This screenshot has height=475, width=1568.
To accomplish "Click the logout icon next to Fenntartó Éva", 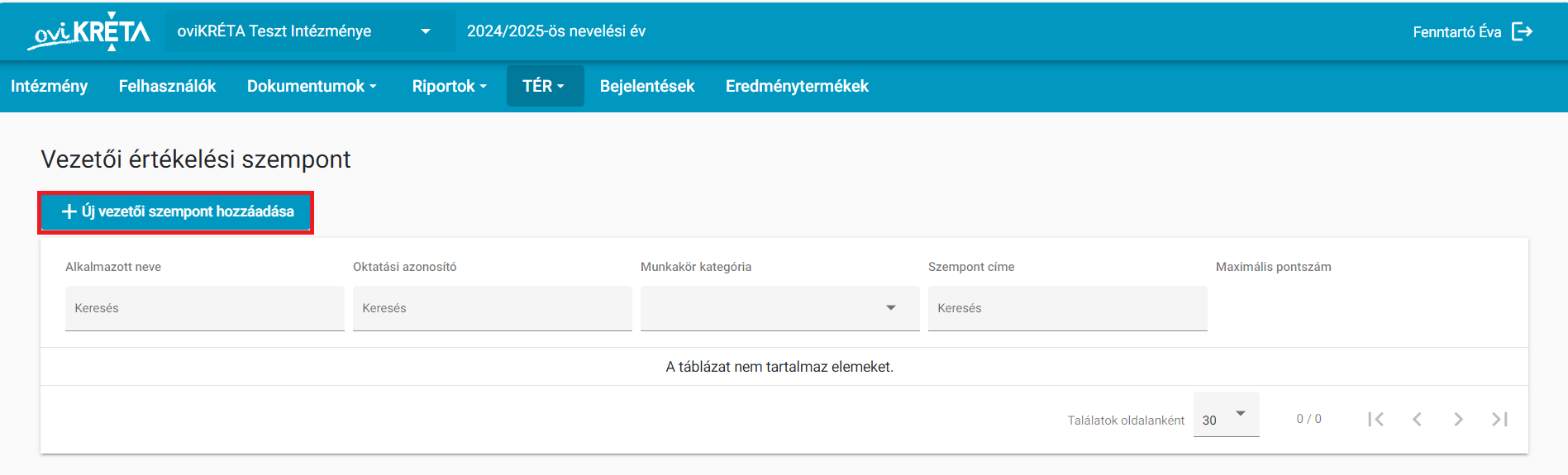I will coord(1522,31).
